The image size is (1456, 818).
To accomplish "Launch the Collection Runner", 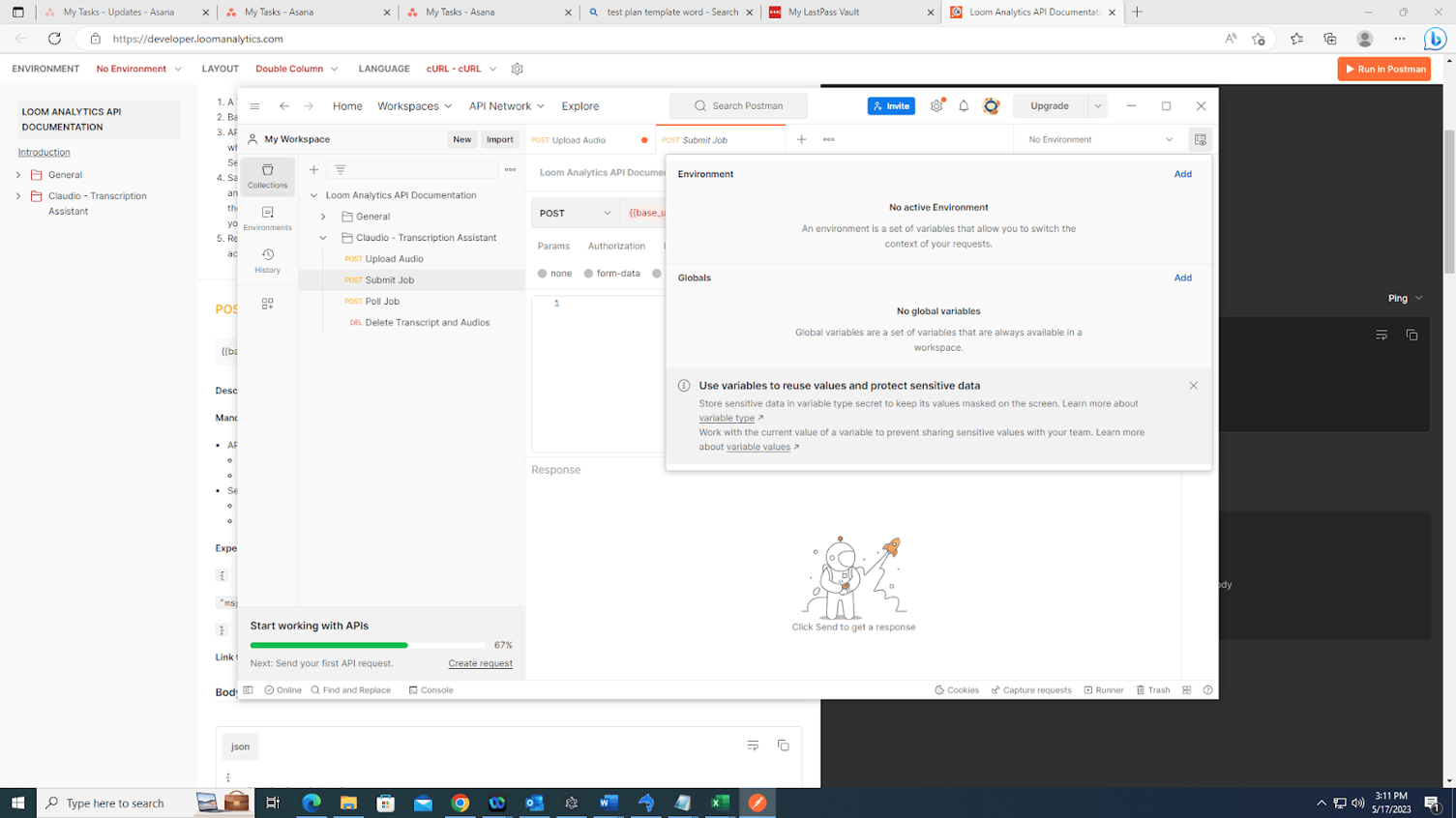I will pyautogui.click(x=1103, y=689).
